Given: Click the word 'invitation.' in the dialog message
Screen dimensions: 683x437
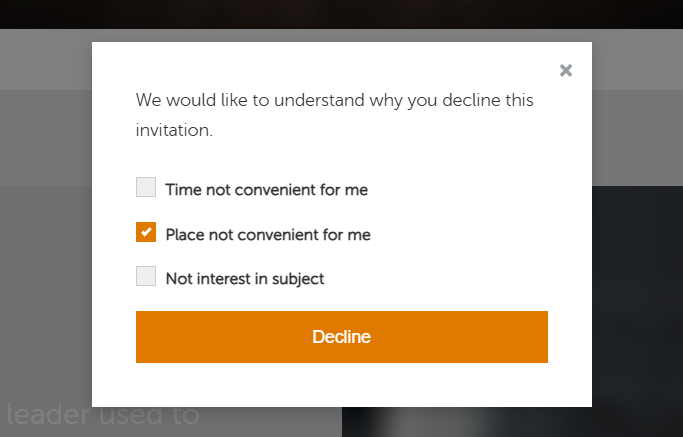Looking at the screenshot, I should pyautogui.click(x=174, y=131).
